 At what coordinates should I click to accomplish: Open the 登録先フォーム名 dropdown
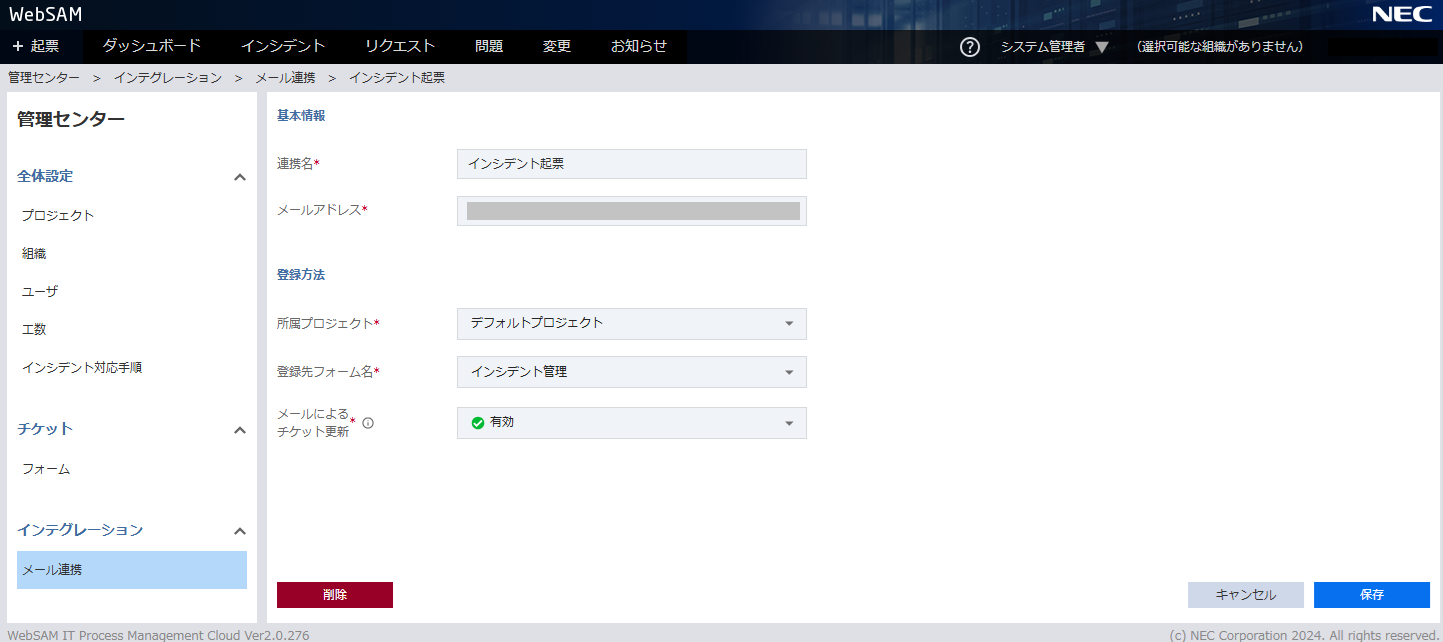pos(631,372)
